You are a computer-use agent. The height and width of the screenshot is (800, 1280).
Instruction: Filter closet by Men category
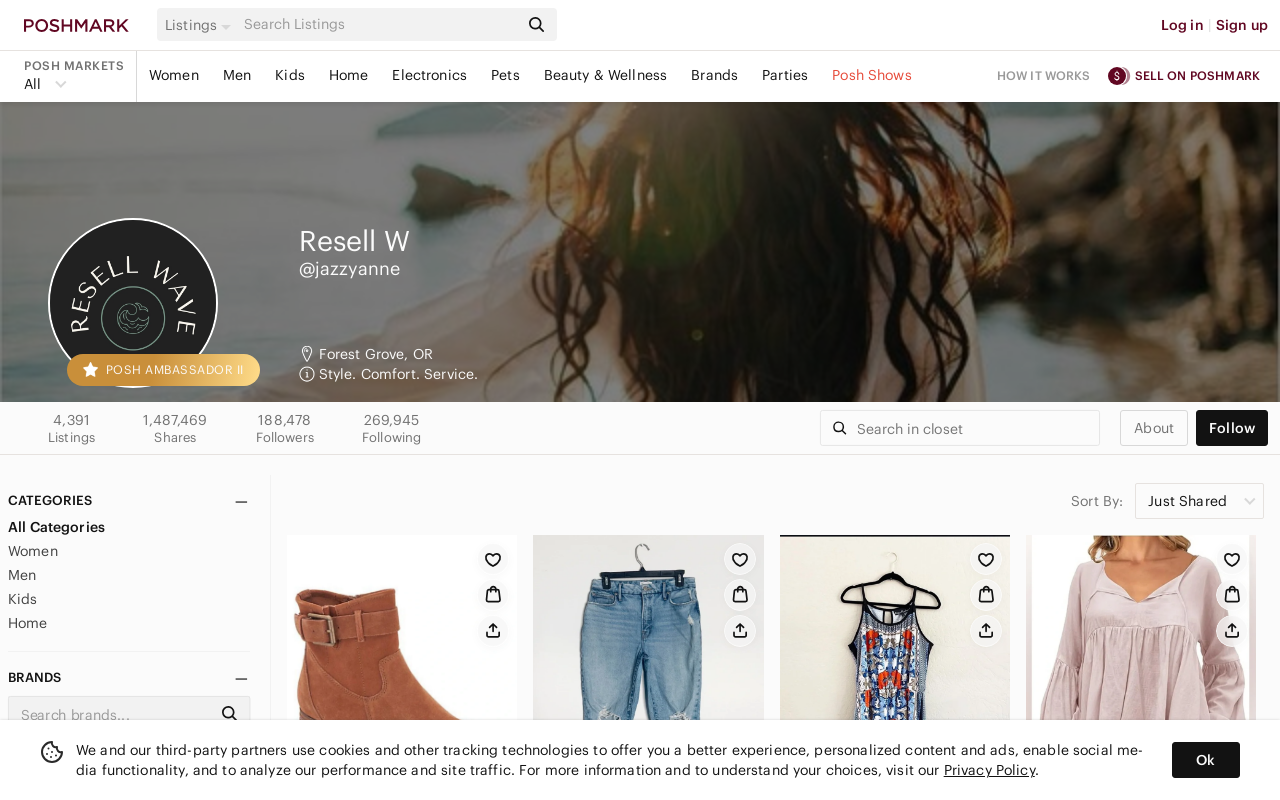pos(22,575)
